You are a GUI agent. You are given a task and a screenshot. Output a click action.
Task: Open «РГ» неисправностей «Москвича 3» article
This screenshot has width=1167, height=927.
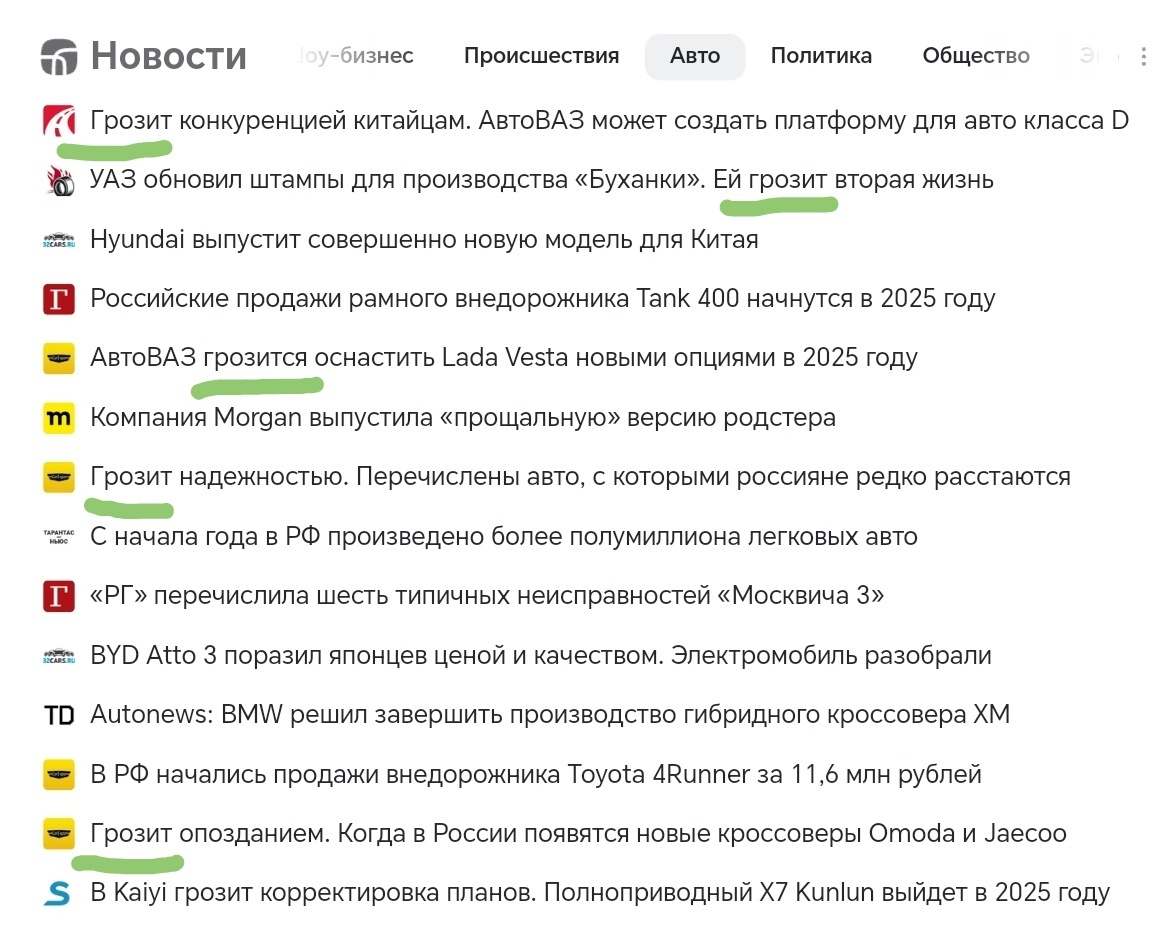pyautogui.click(x=487, y=596)
